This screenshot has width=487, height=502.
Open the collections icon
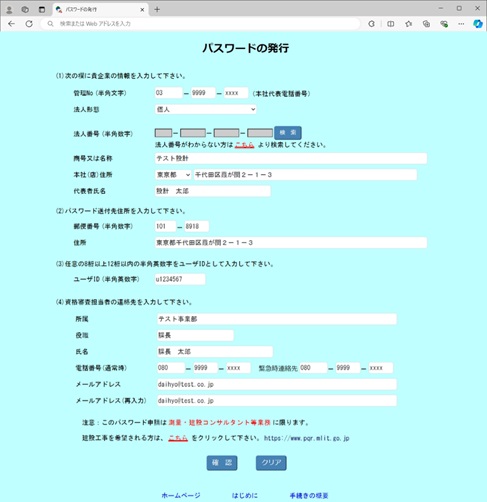[426, 24]
